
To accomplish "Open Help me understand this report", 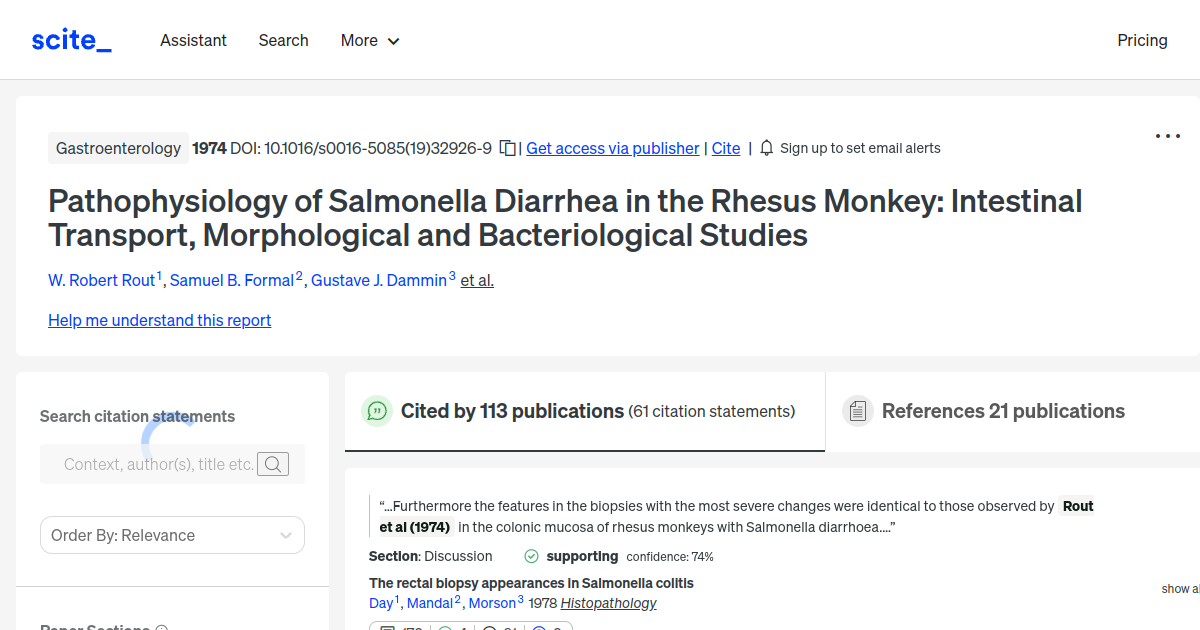I will pos(159,320).
